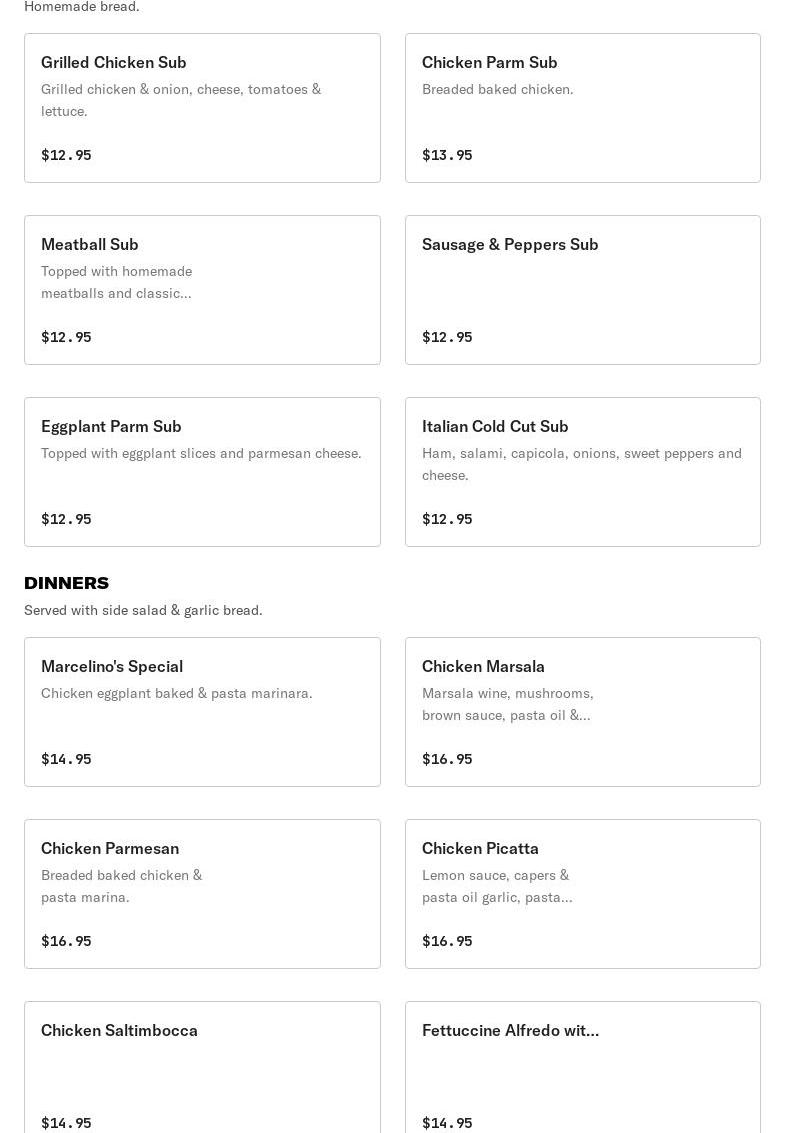Choose the Chicken Marsala dinner

582,712
